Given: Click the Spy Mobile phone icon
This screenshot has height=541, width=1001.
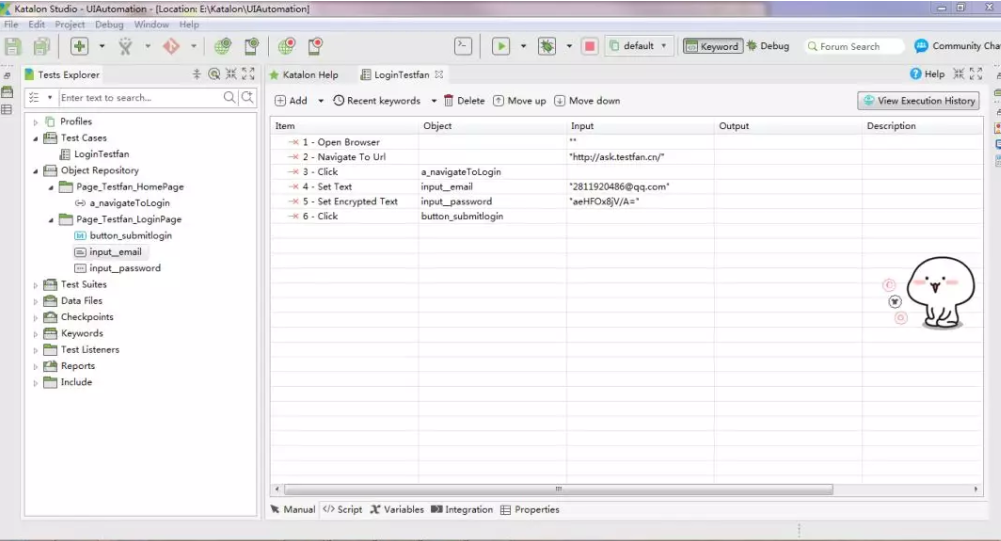Looking at the screenshot, I should pyautogui.click(x=252, y=46).
